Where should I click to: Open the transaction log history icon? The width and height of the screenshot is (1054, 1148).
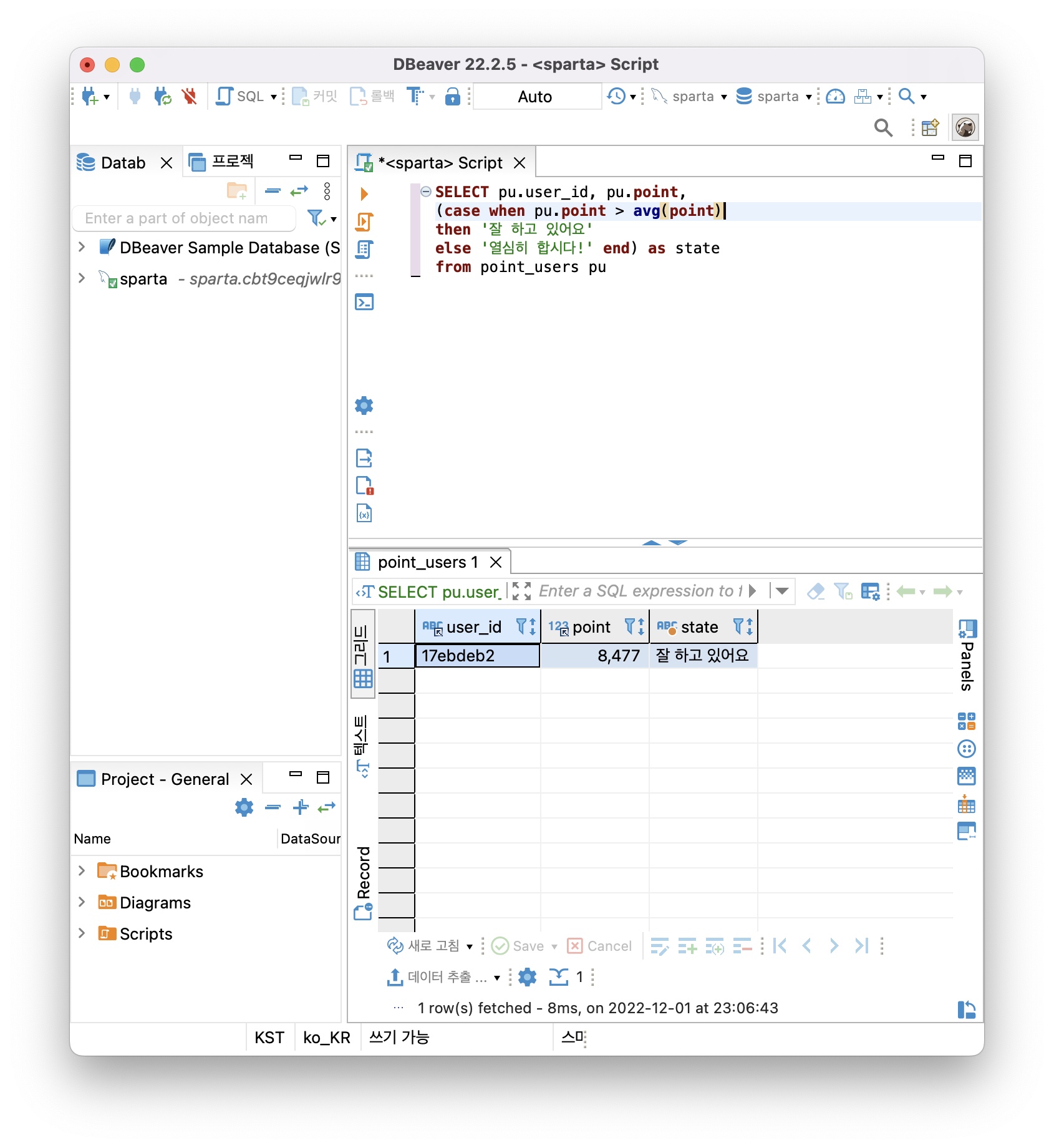(617, 97)
